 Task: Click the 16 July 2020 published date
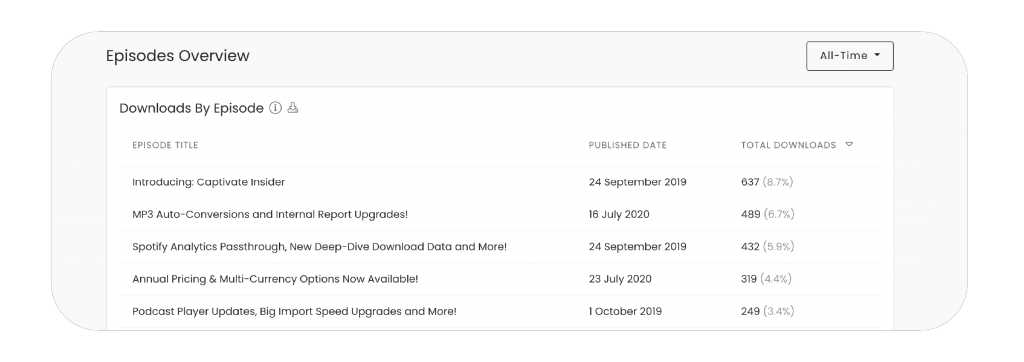coord(618,214)
